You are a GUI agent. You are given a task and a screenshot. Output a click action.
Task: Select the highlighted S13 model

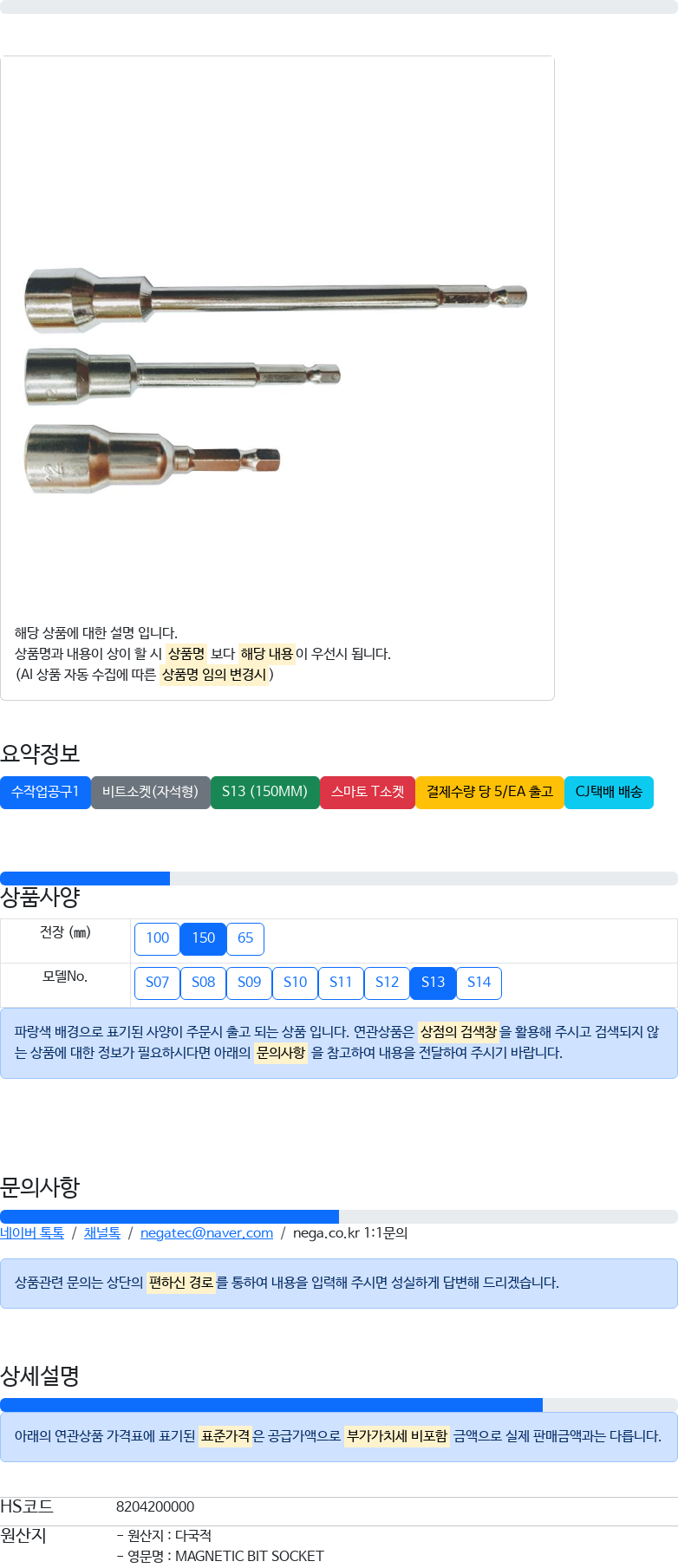433,983
